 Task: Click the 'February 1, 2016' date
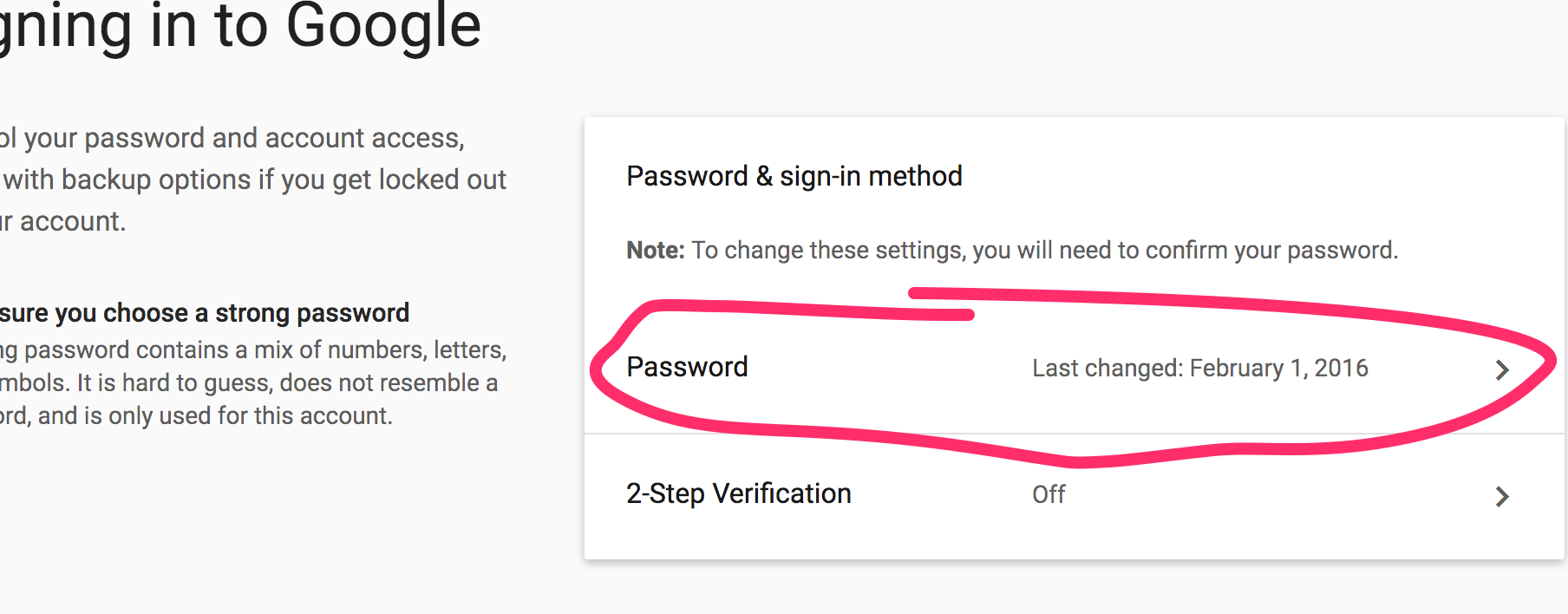click(1278, 369)
